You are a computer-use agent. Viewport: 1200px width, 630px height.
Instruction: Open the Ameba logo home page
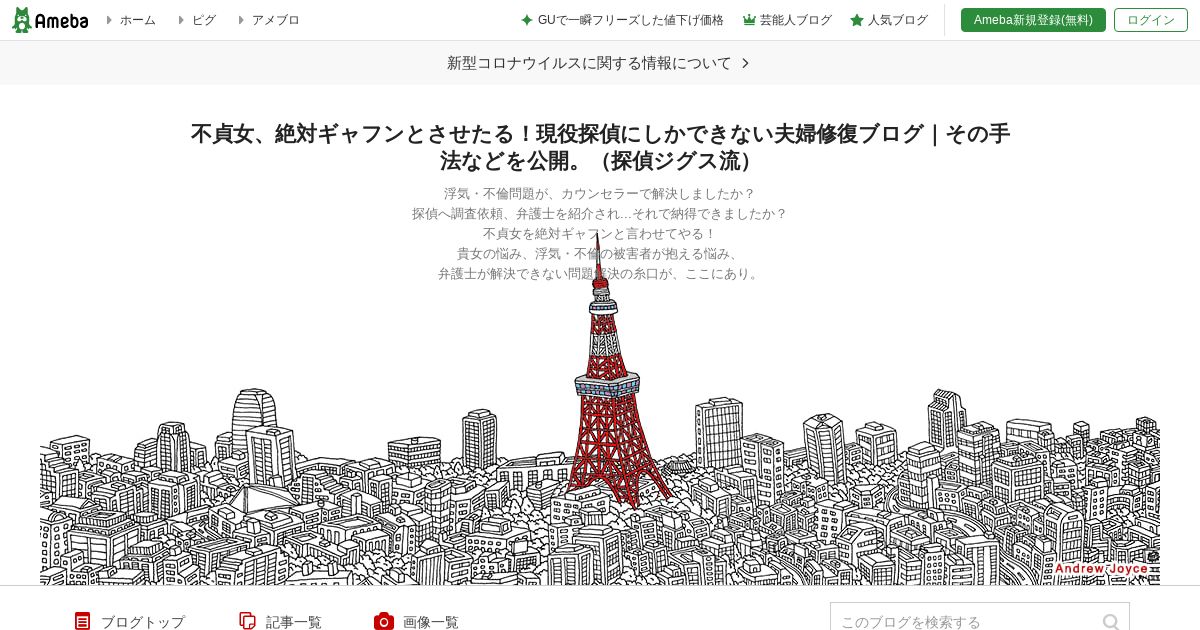tap(50, 20)
